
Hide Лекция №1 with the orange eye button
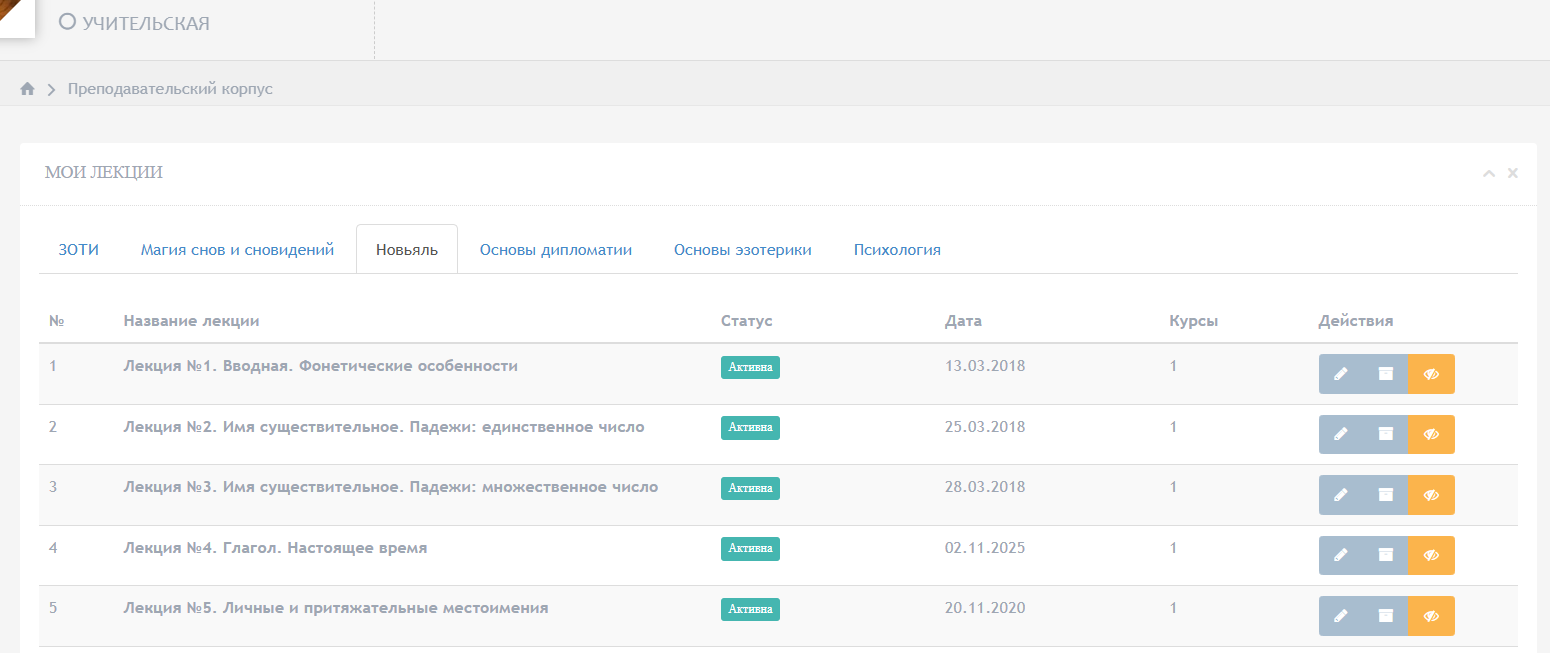(x=1431, y=374)
